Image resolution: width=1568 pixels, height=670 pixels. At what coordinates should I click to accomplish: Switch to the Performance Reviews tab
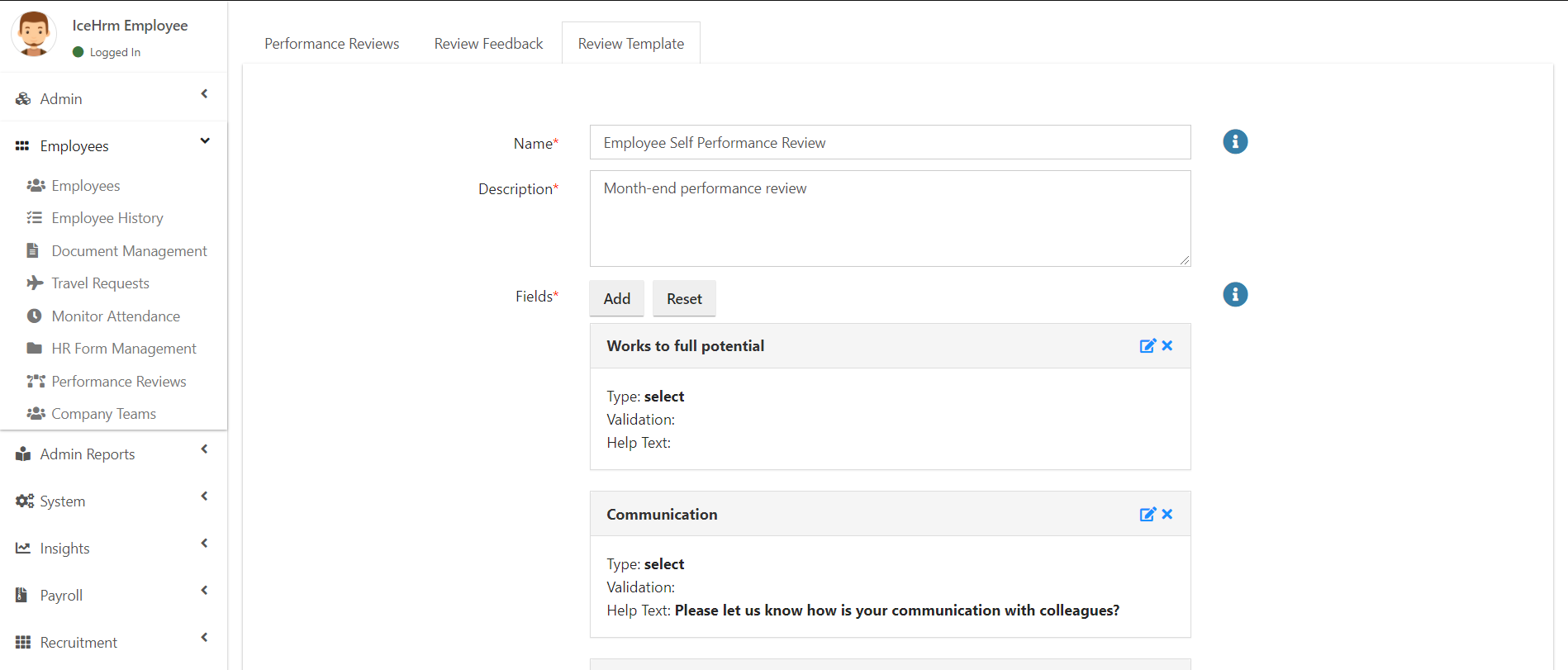coord(331,44)
